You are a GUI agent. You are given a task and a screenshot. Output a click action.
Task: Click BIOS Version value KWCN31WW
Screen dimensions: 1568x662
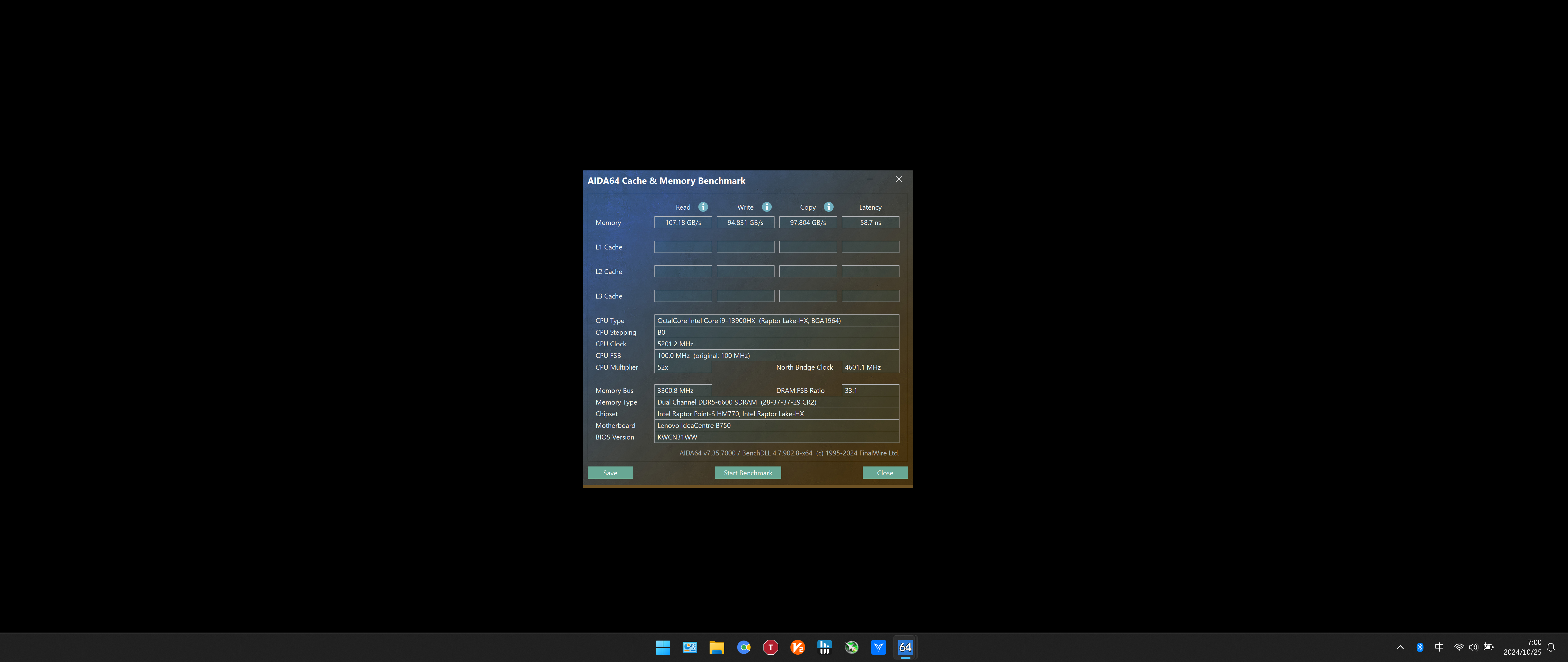click(776, 437)
